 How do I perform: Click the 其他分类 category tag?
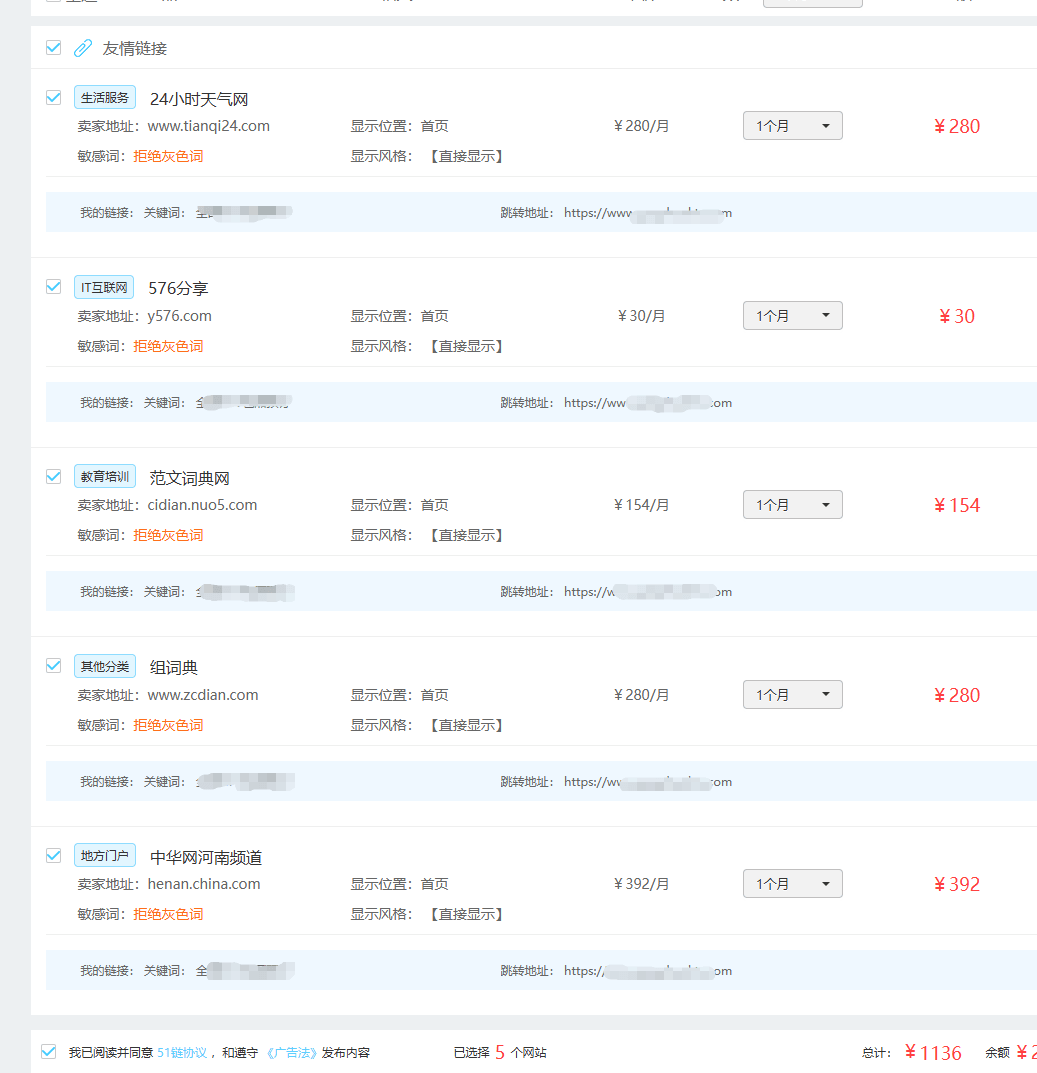tap(105, 667)
